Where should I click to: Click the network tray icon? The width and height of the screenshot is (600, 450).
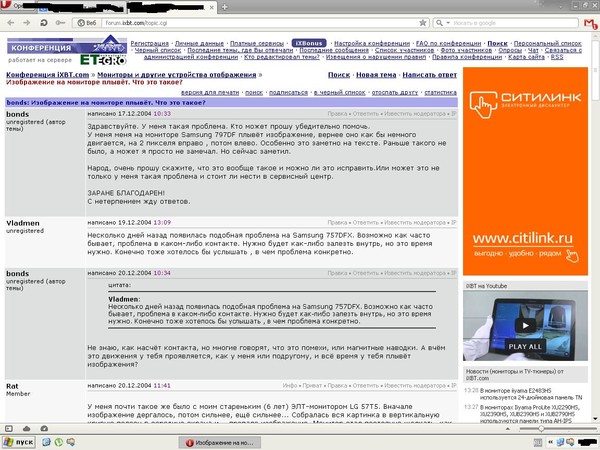tap(560, 443)
